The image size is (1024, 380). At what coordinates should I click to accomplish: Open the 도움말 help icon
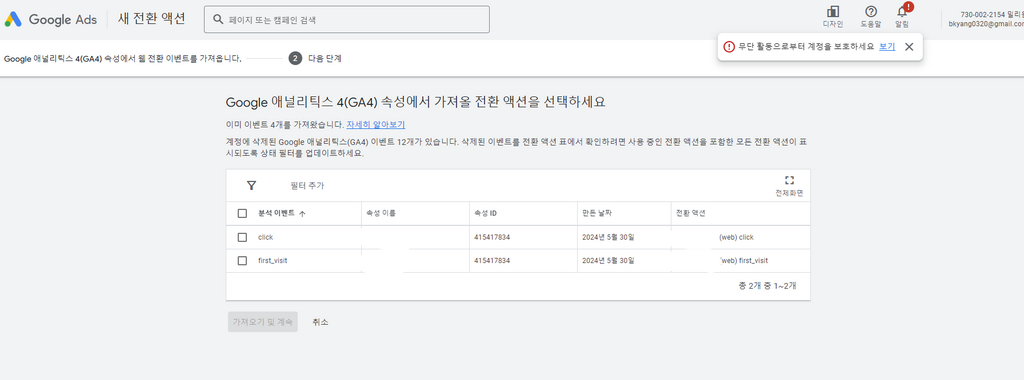pyautogui.click(x=871, y=12)
